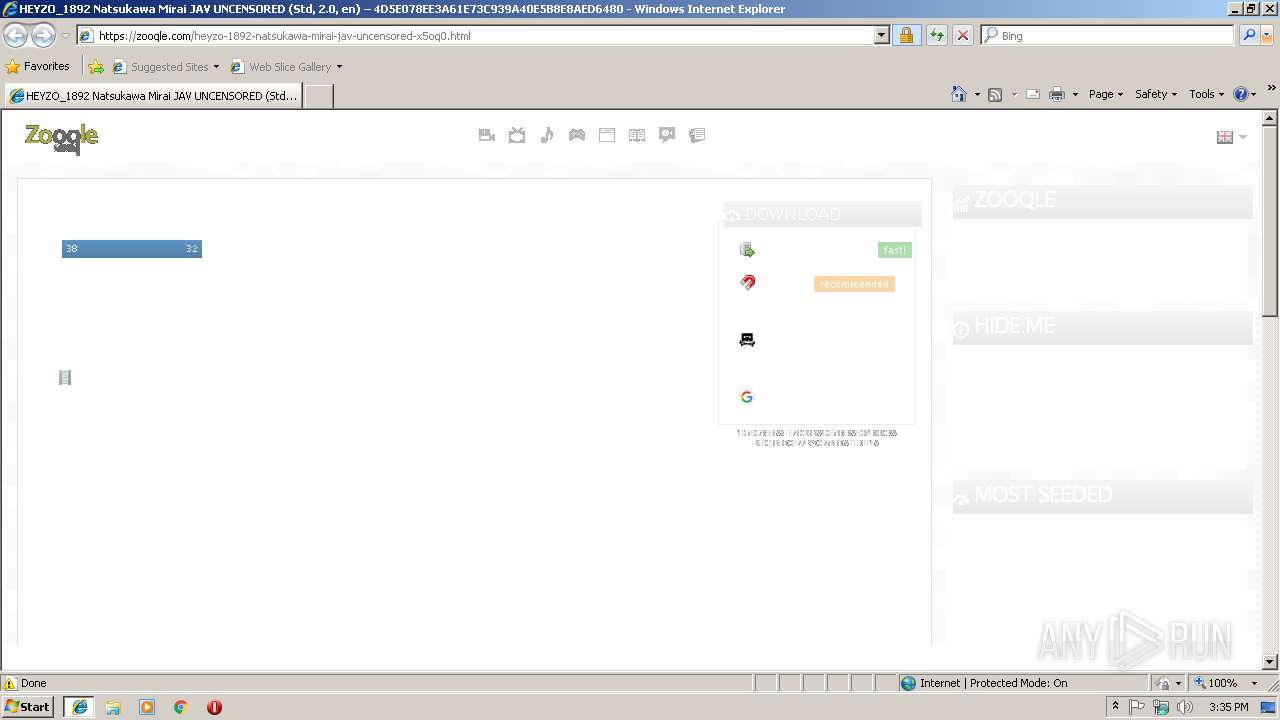Open the TV shows category icon

click(517, 135)
